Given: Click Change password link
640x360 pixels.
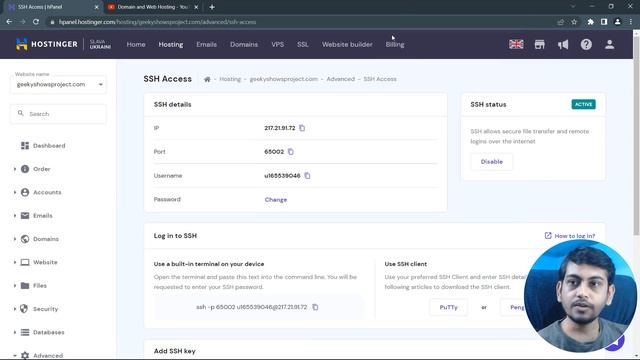Looking at the screenshot, I should pyautogui.click(x=276, y=200).
